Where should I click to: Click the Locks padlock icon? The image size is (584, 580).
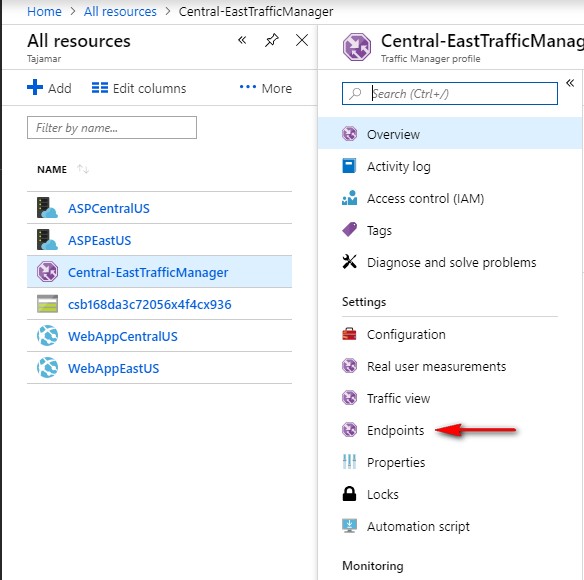click(349, 494)
